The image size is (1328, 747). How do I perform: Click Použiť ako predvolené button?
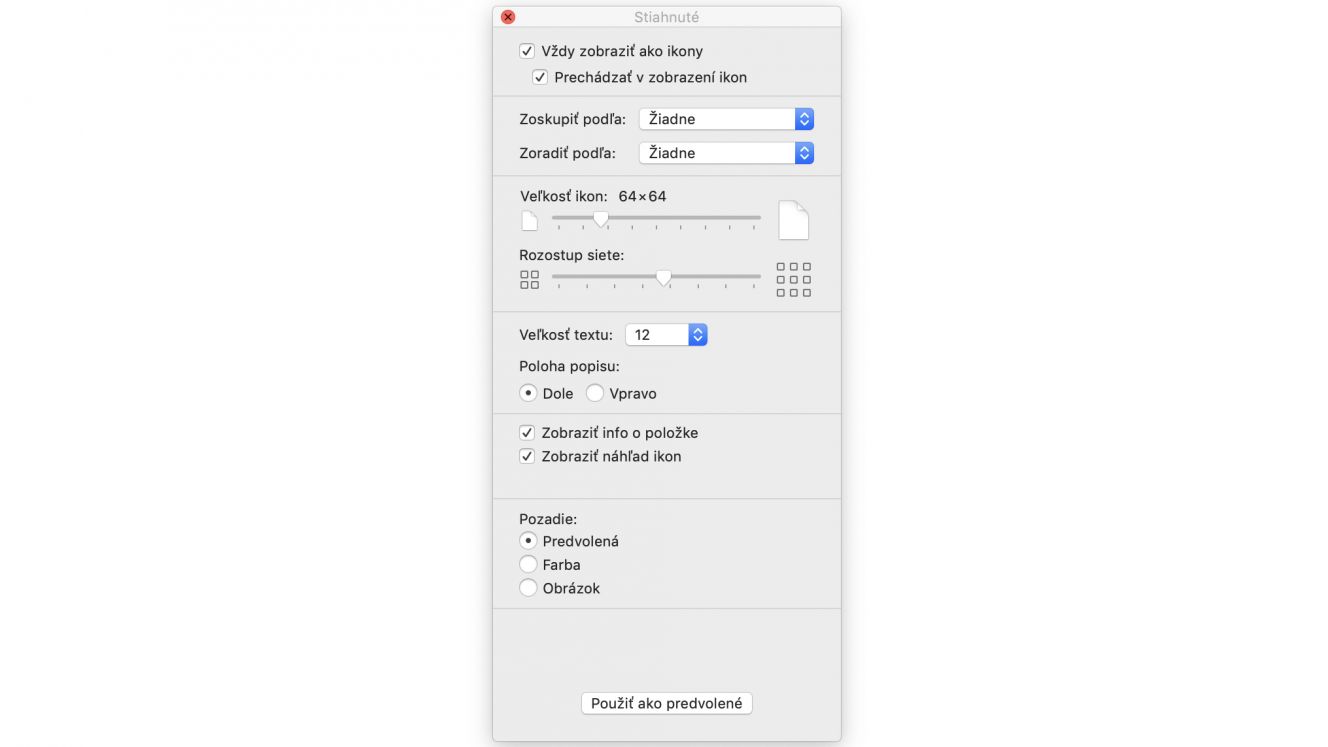[x=667, y=703]
